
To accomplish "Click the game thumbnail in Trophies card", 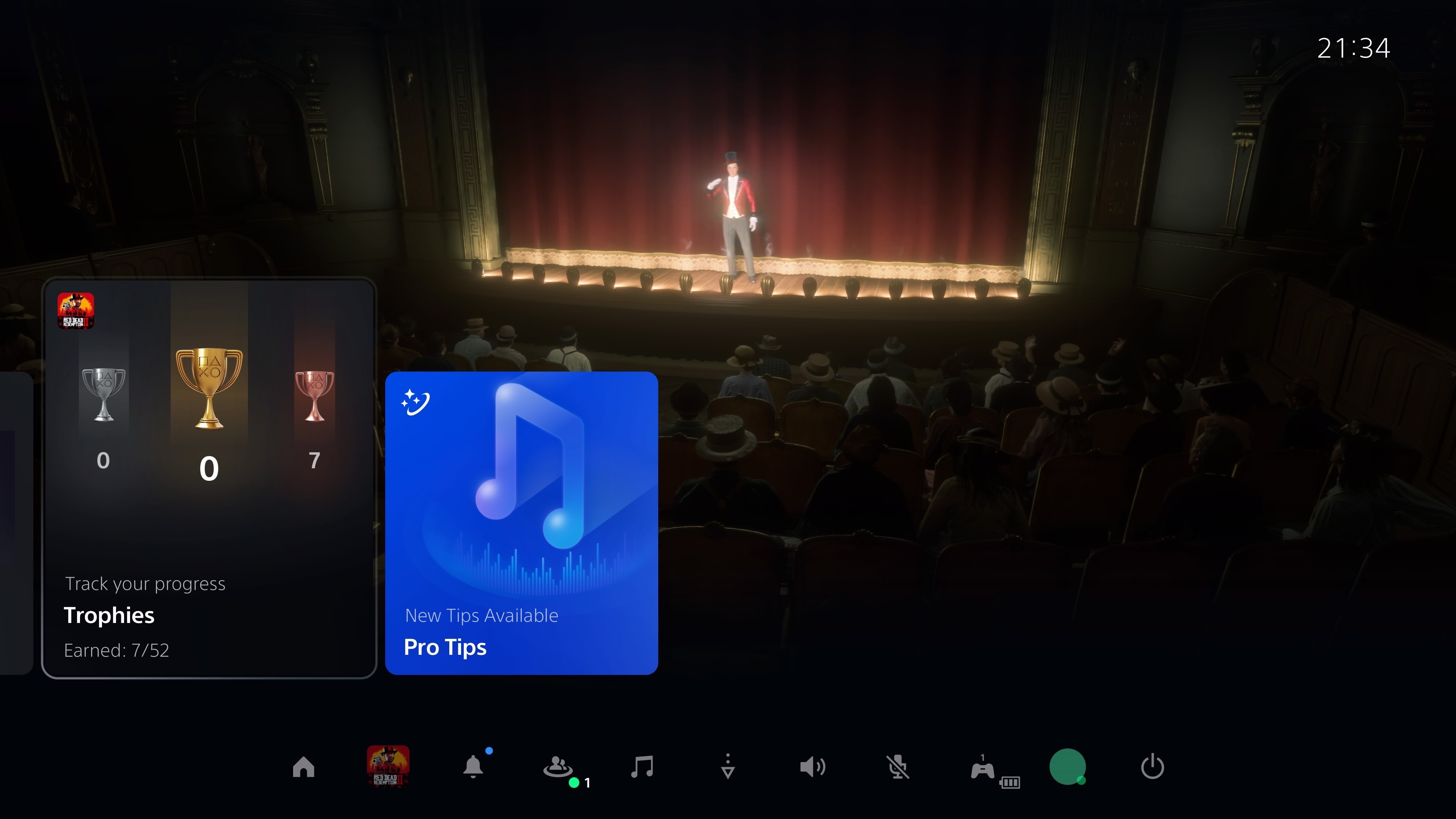I will (x=76, y=310).
